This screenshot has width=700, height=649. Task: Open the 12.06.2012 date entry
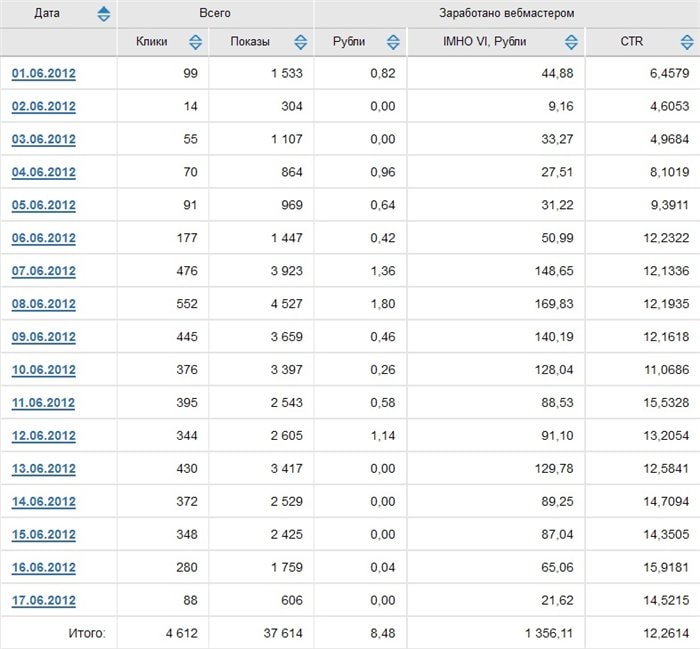pyautogui.click(x=44, y=436)
